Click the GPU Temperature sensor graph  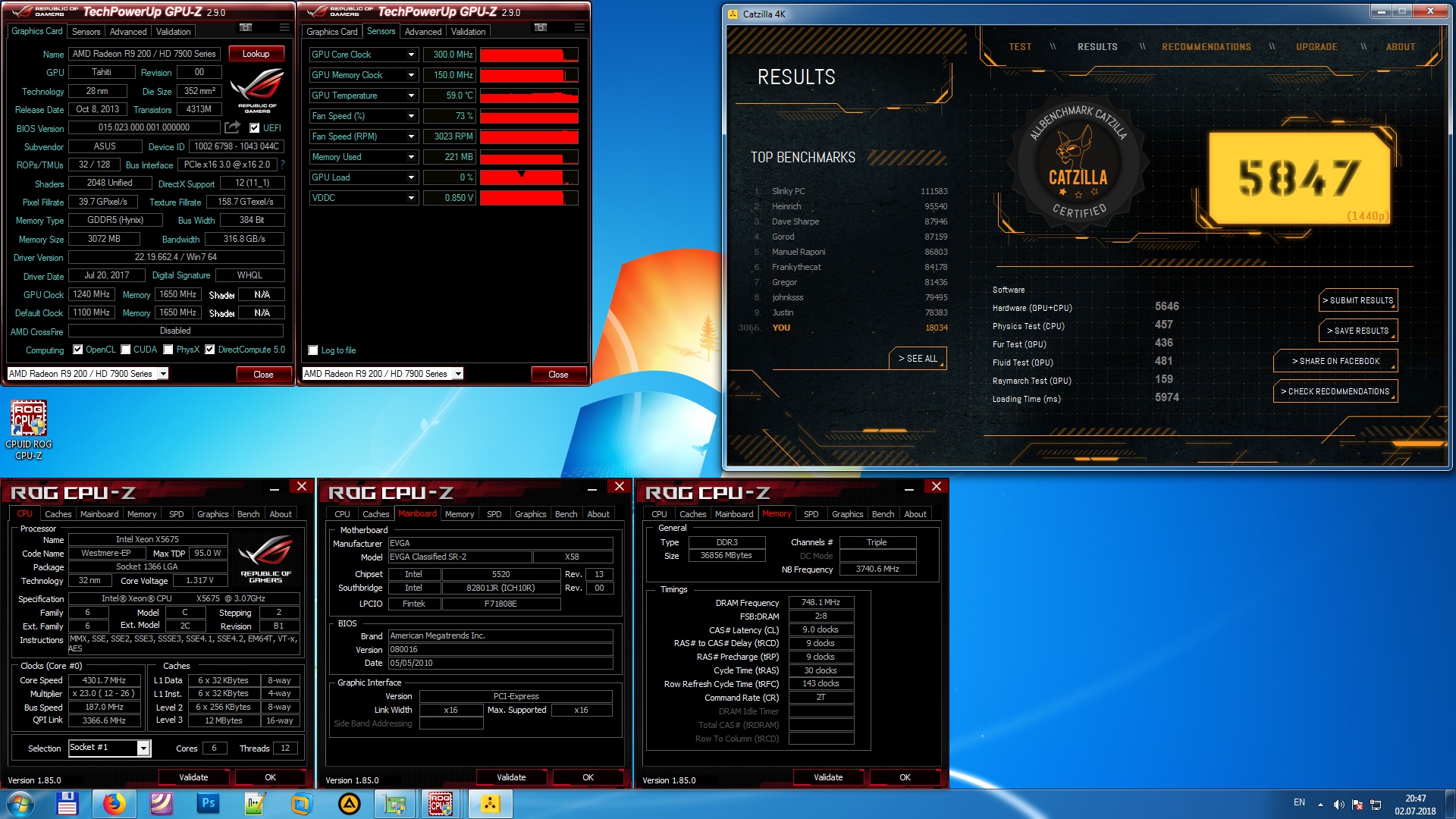click(529, 96)
